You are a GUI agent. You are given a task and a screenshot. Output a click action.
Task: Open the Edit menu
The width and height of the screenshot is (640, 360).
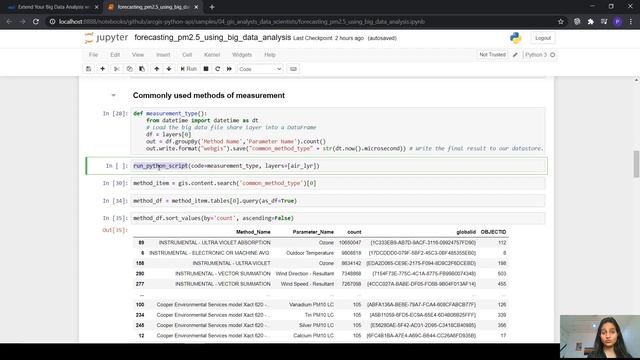tap(115, 55)
